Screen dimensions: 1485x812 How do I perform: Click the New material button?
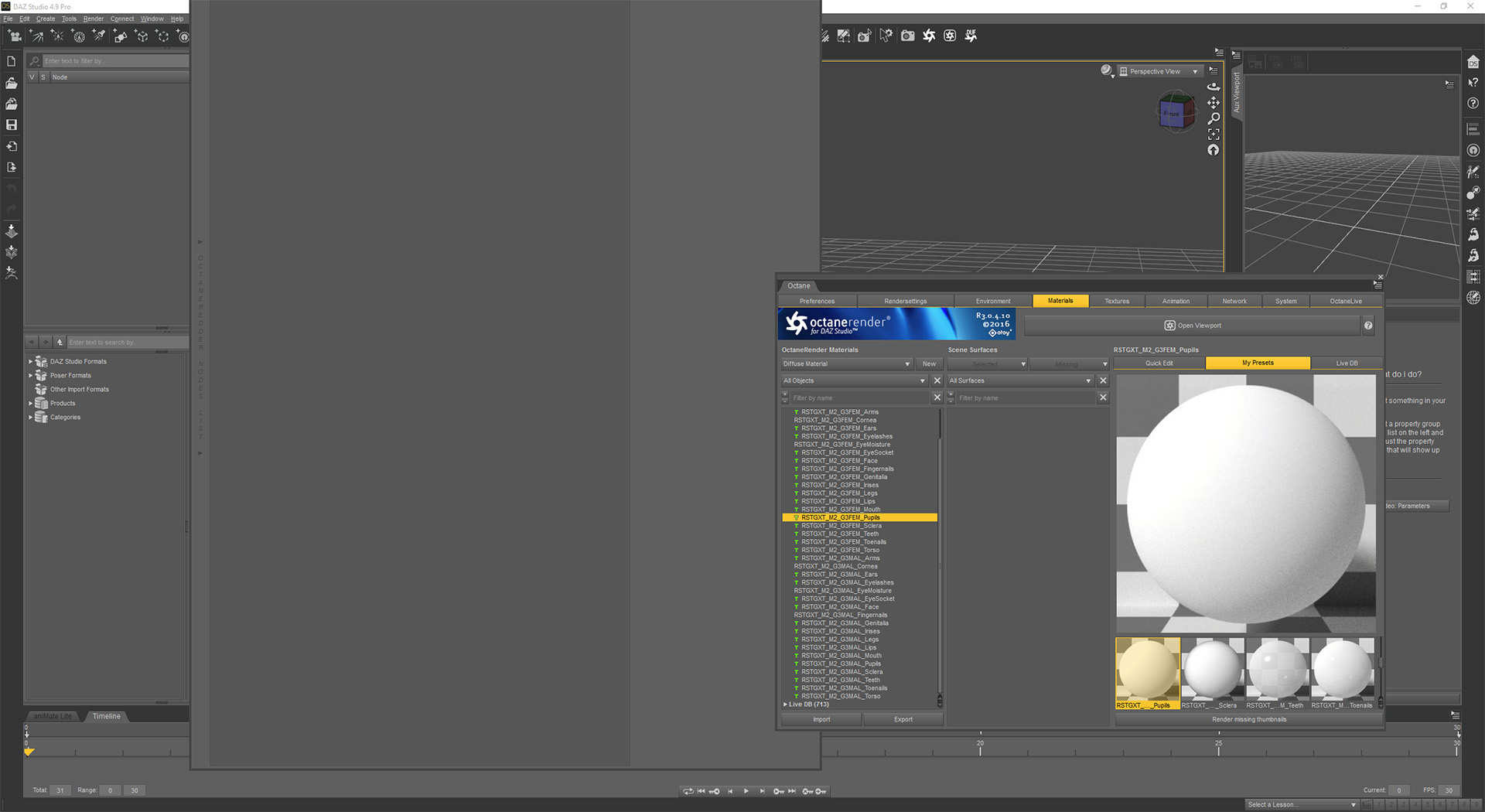tap(929, 364)
